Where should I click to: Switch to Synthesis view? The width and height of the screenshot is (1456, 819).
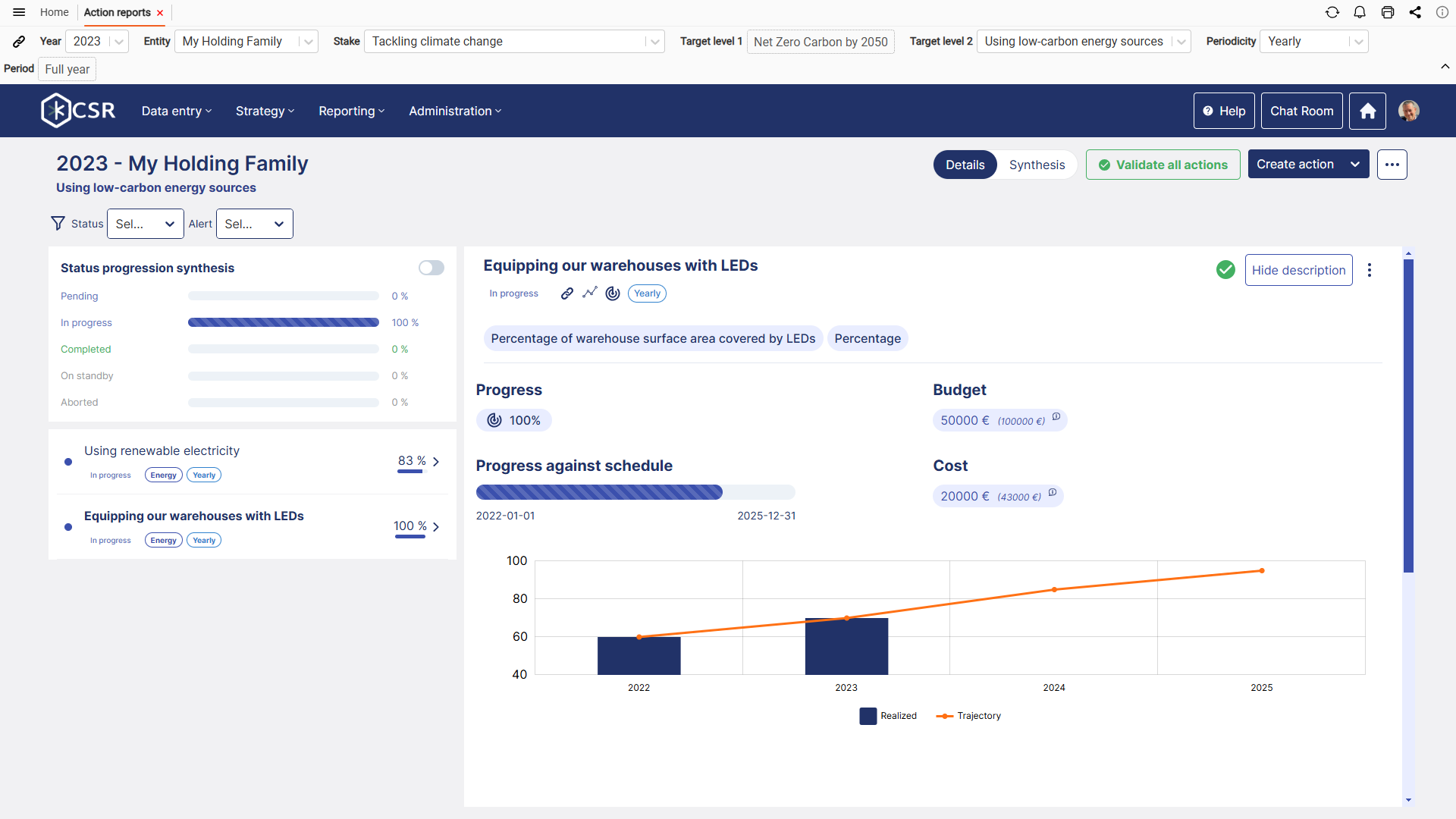pyautogui.click(x=1037, y=165)
